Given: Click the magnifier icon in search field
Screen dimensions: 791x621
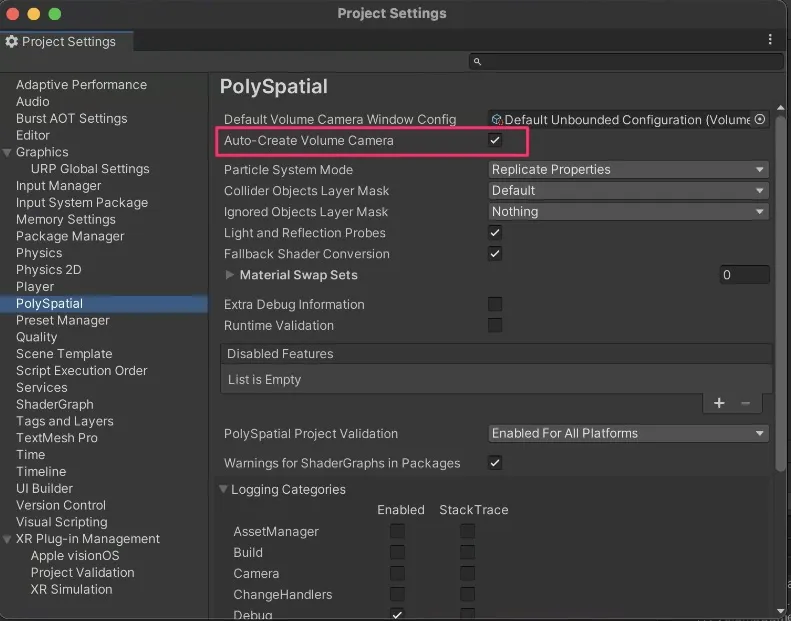Looking at the screenshot, I should point(478,62).
